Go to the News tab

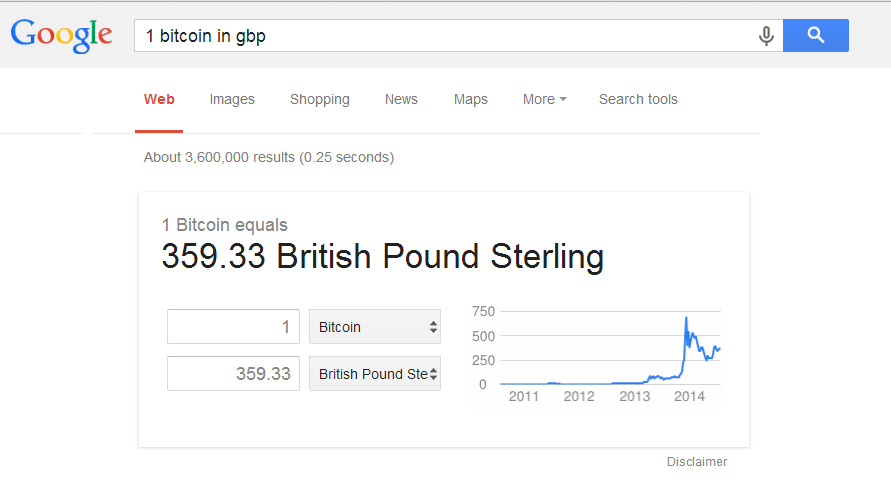point(401,99)
